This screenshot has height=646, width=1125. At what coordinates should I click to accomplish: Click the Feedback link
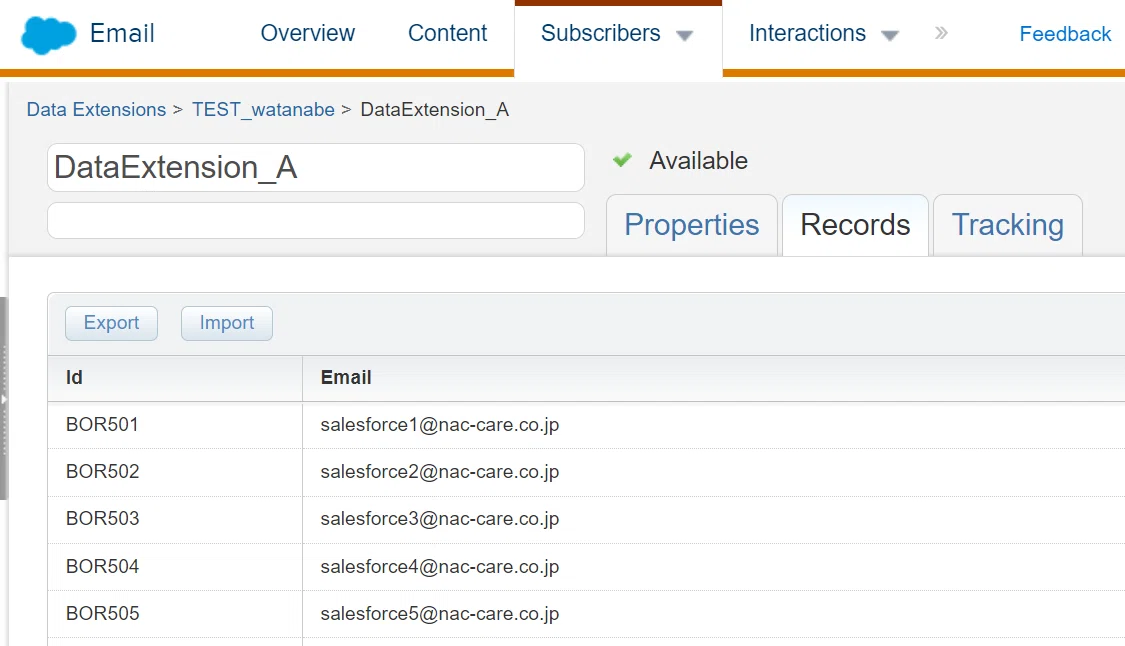coord(1065,34)
